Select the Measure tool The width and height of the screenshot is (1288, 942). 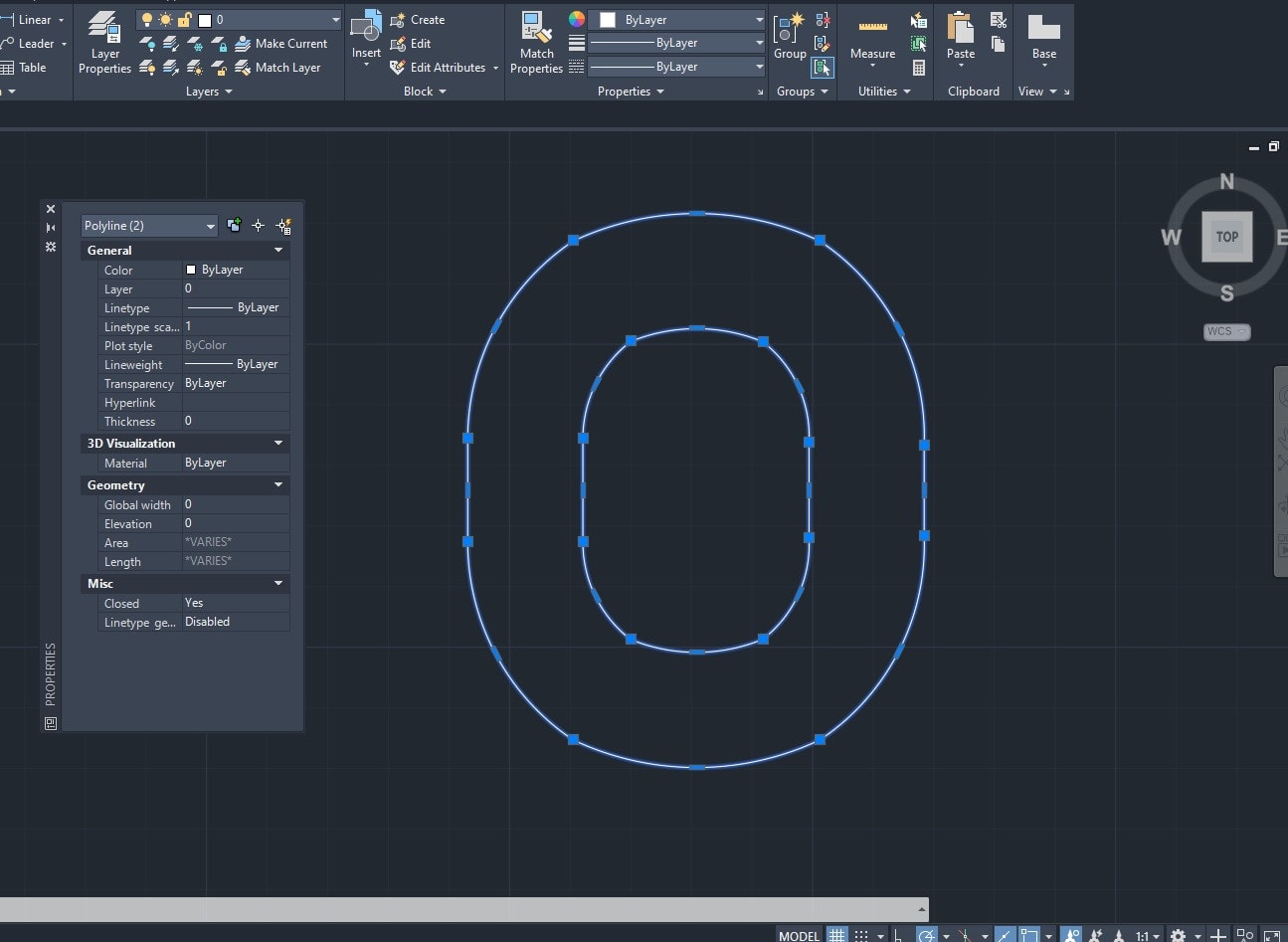coord(872,41)
